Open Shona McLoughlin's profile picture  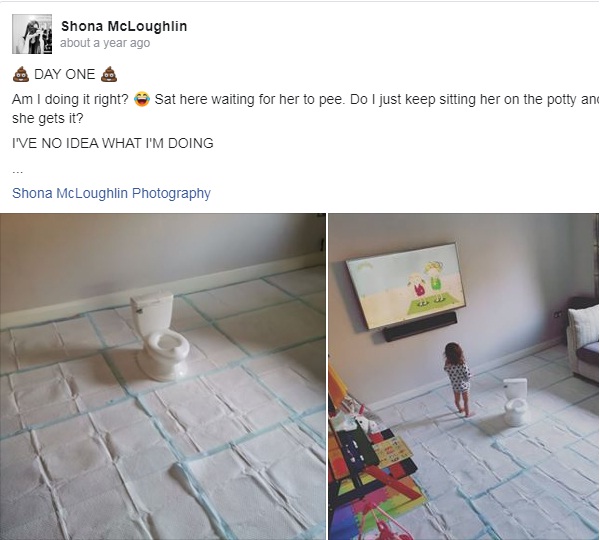click(32, 34)
